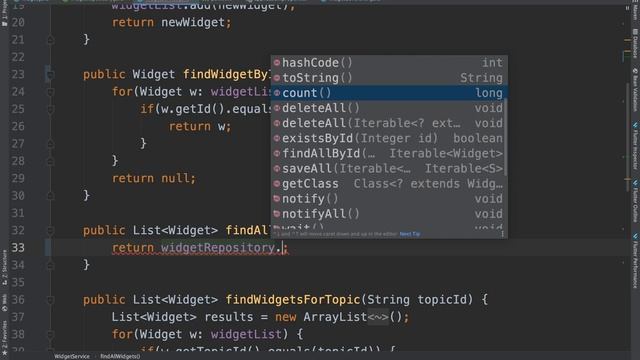The image size is (640, 360).
Task: Click line number 33 in gutter
Action: coord(18,248)
